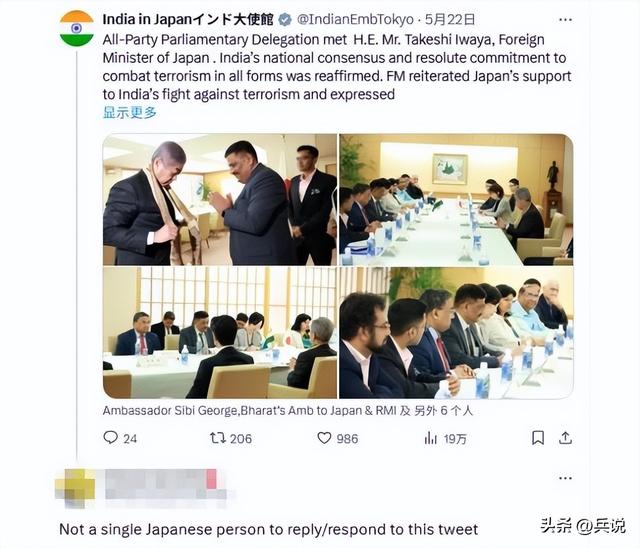Open bottom-right delegation seated photo

(456, 333)
